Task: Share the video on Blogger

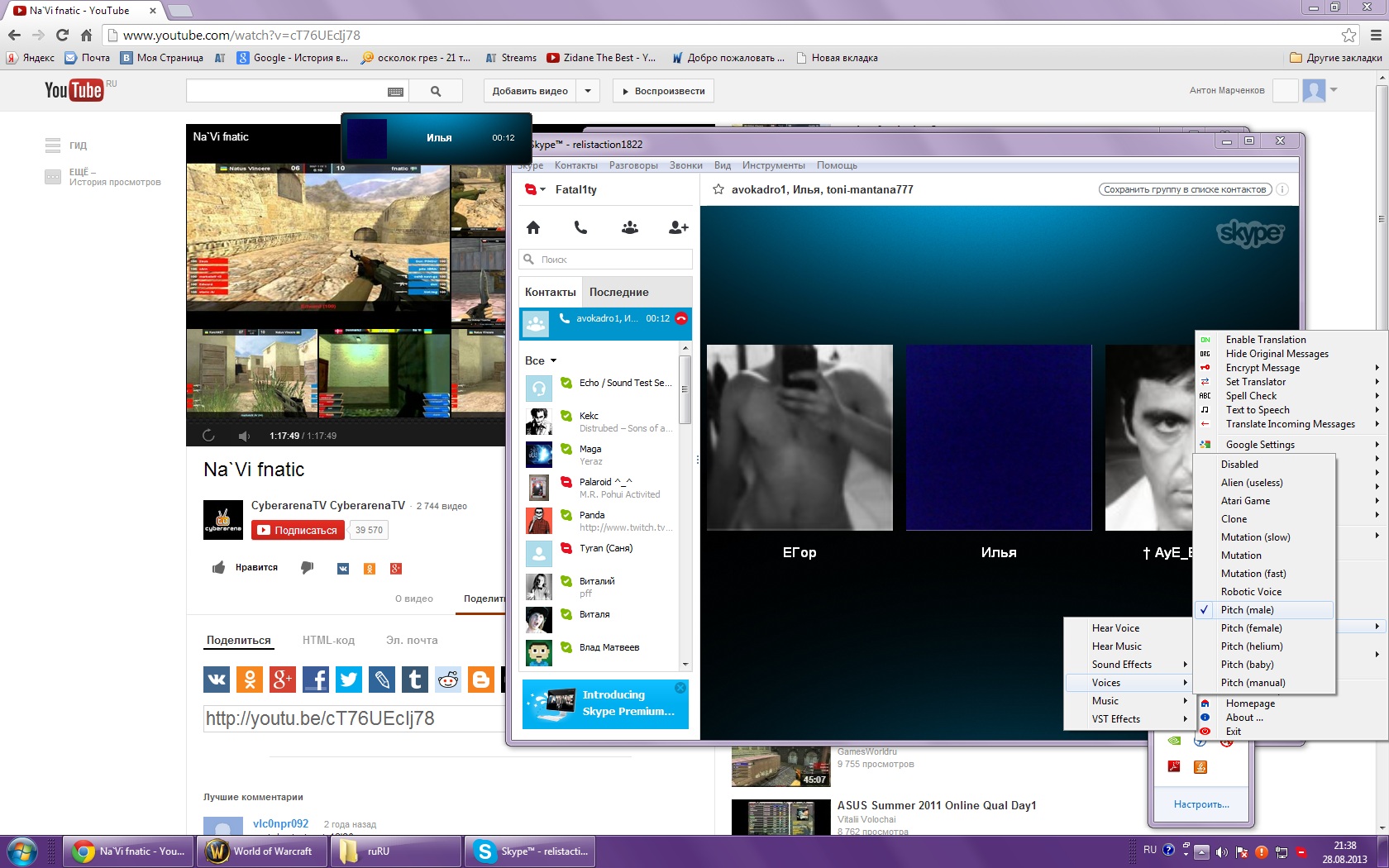Action: point(481,680)
